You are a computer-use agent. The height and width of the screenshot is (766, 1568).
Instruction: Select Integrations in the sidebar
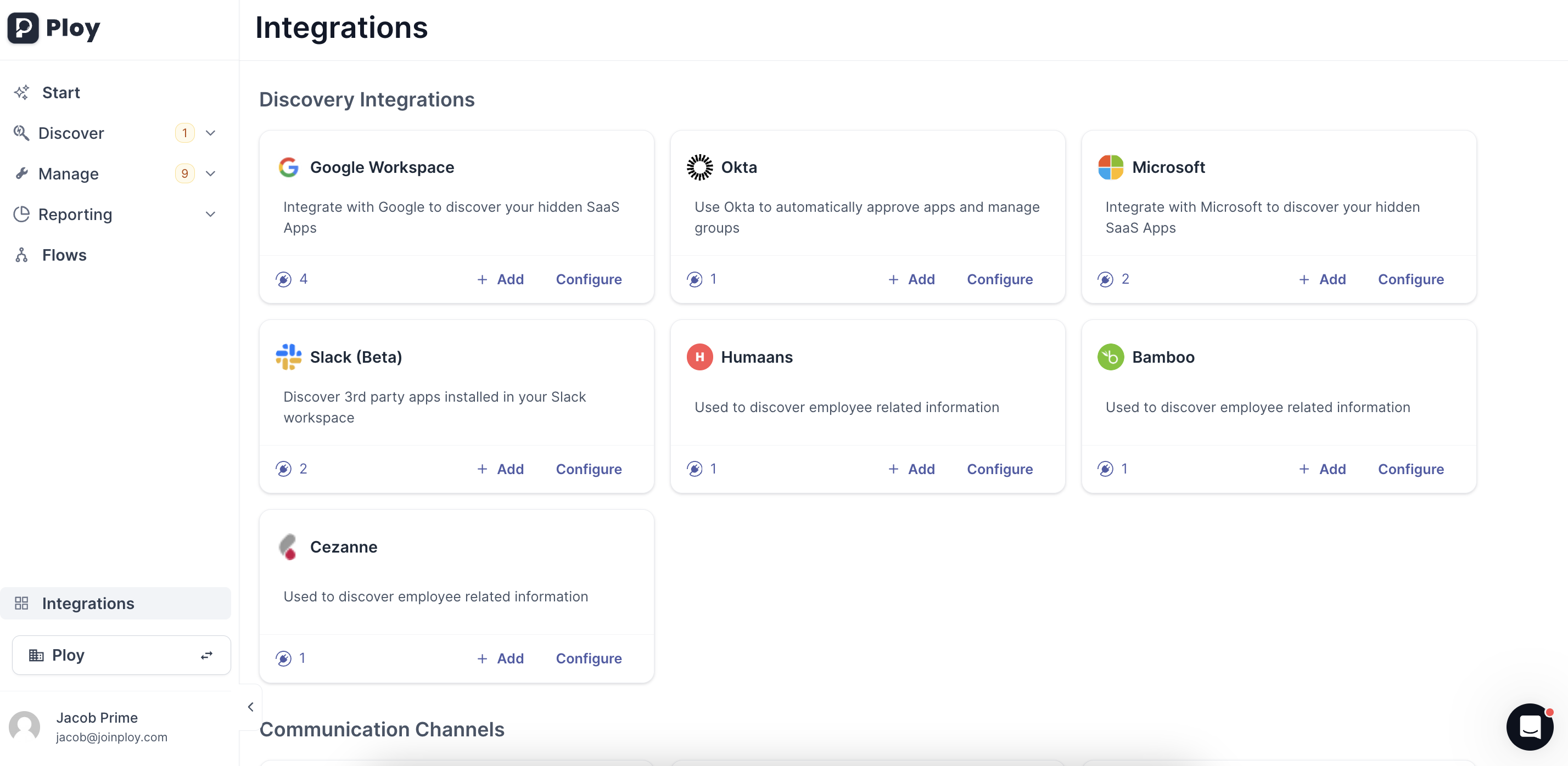pos(88,603)
